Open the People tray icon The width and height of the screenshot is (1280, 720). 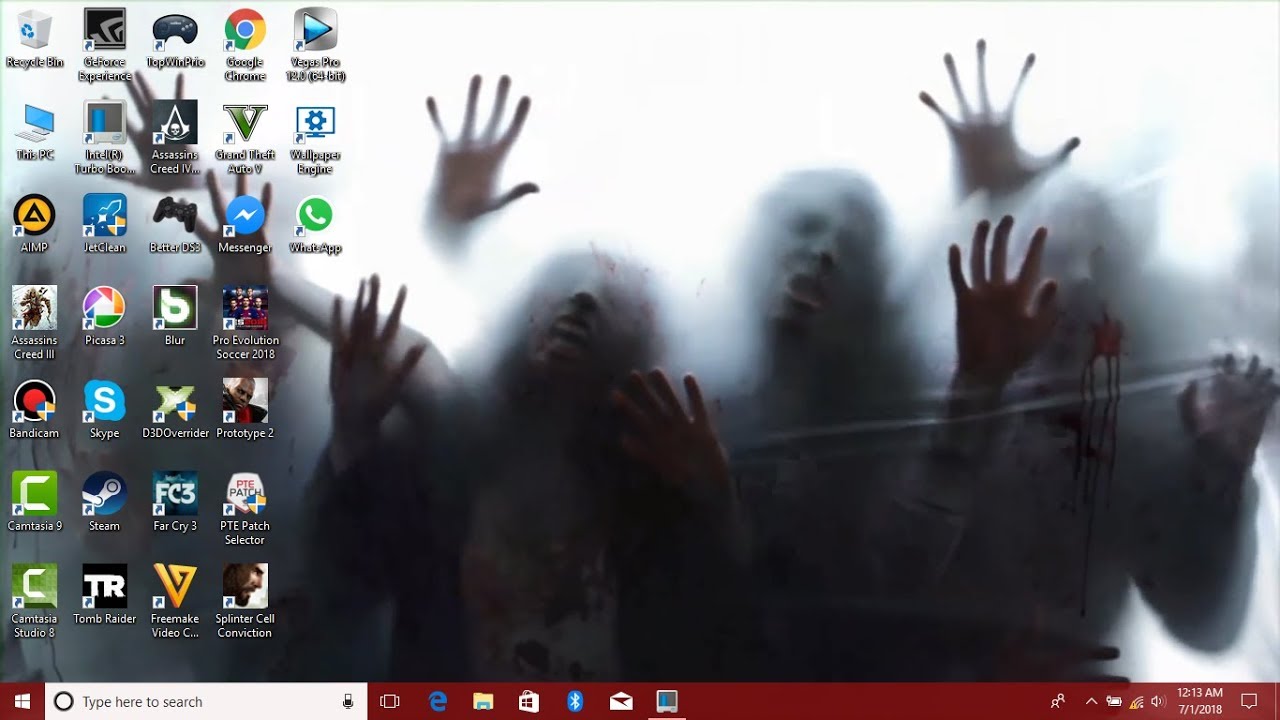[x=1058, y=702]
